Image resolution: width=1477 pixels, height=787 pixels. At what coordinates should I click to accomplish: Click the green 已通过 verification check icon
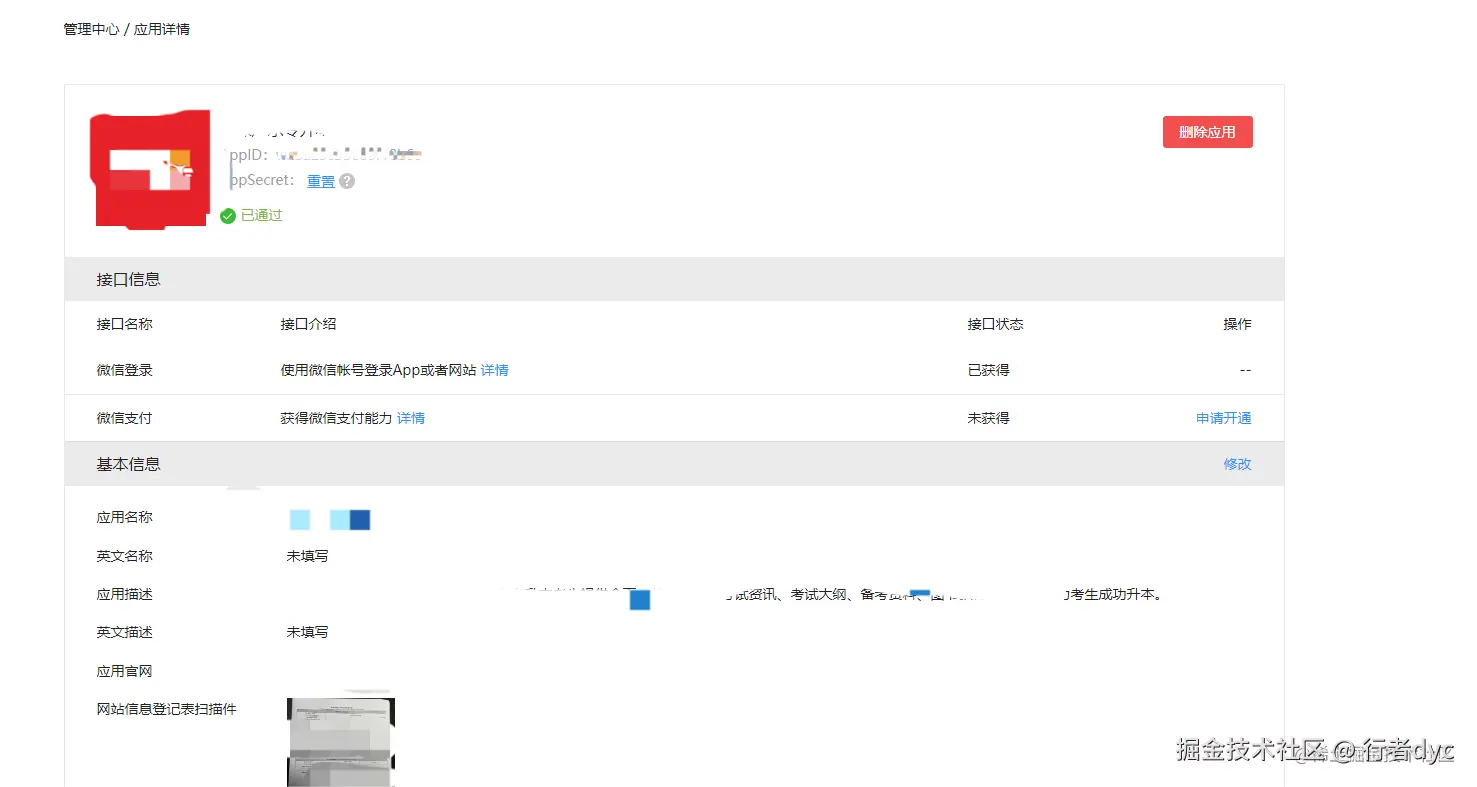pyautogui.click(x=226, y=215)
